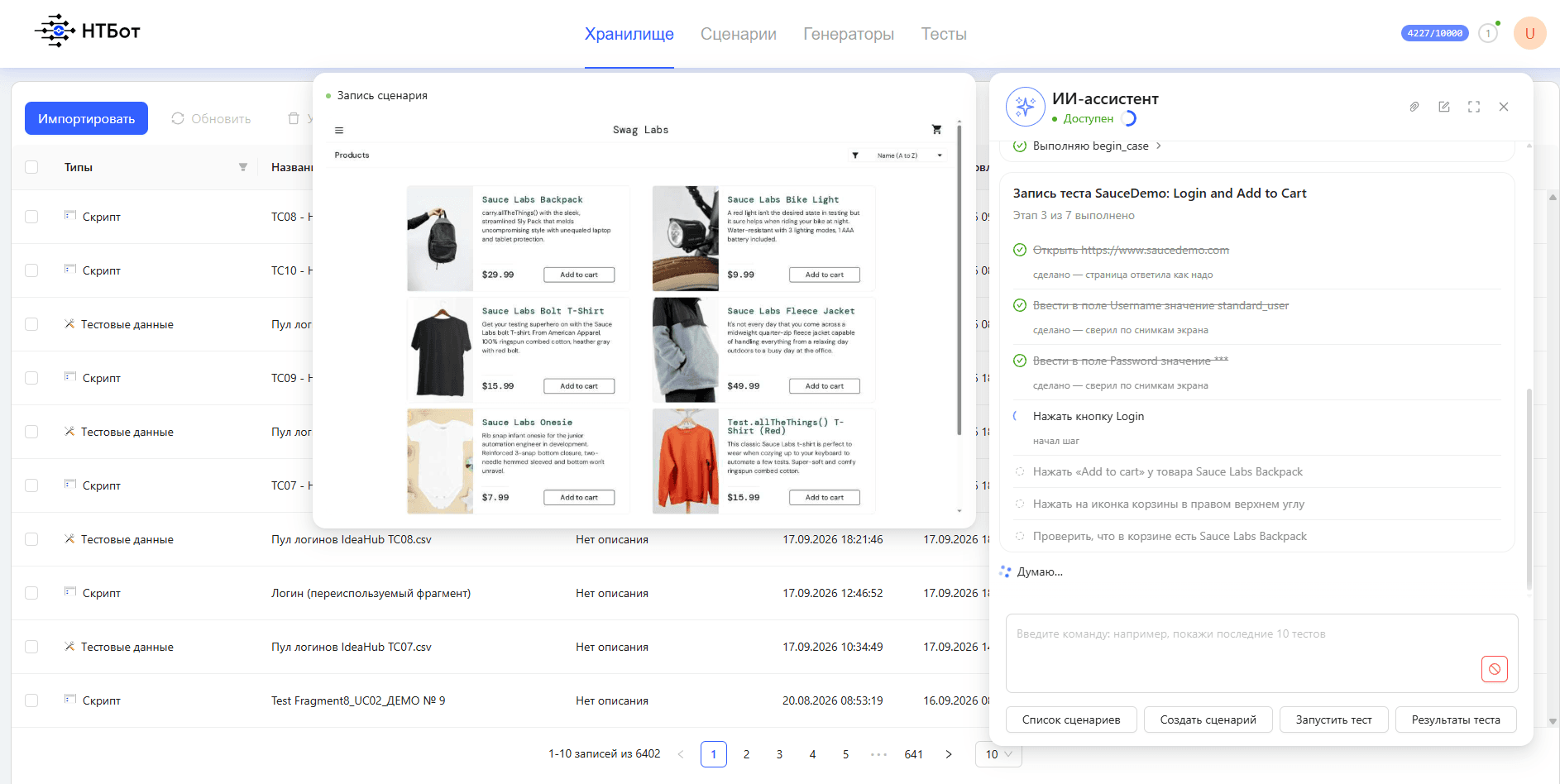The width and height of the screenshot is (1560, 784).
Task: Switch to the Генераторы tab
Action: point(849,34)
